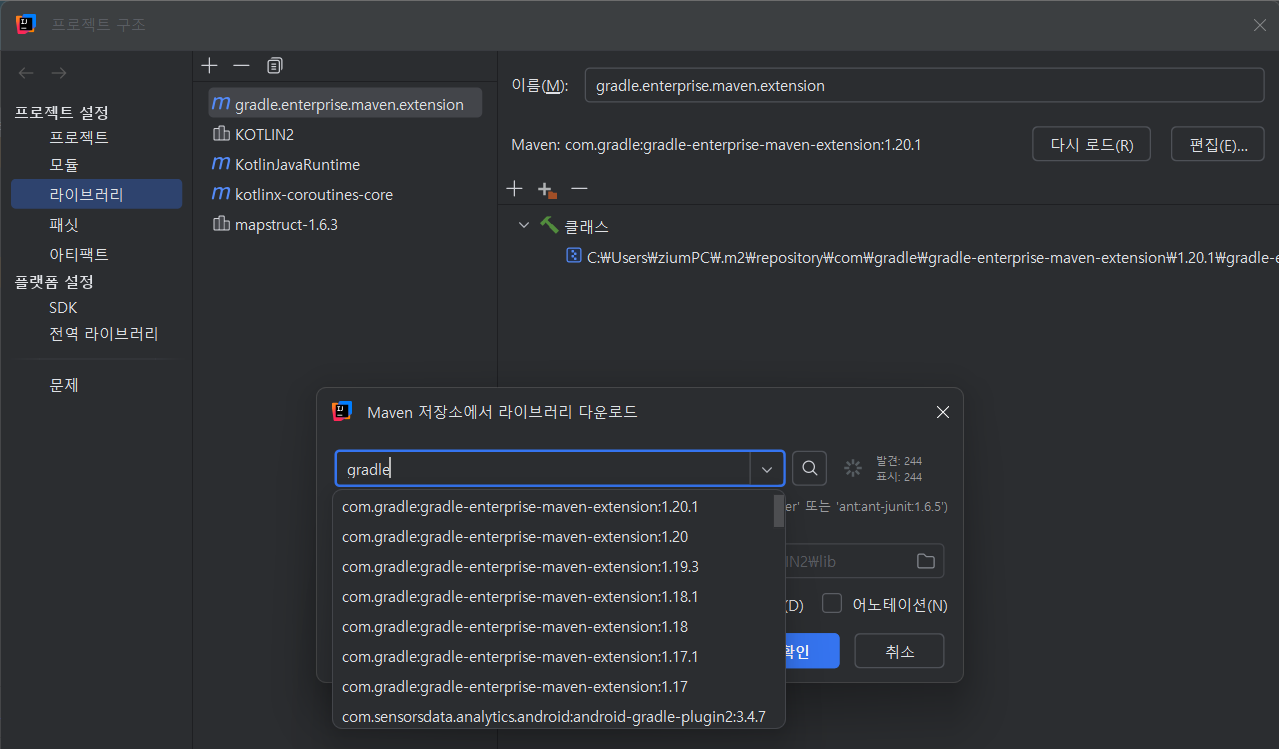Remove a root with the minus icon above the classes tree
This screenshot has height=749, width=1279.
tap(579, 188)
